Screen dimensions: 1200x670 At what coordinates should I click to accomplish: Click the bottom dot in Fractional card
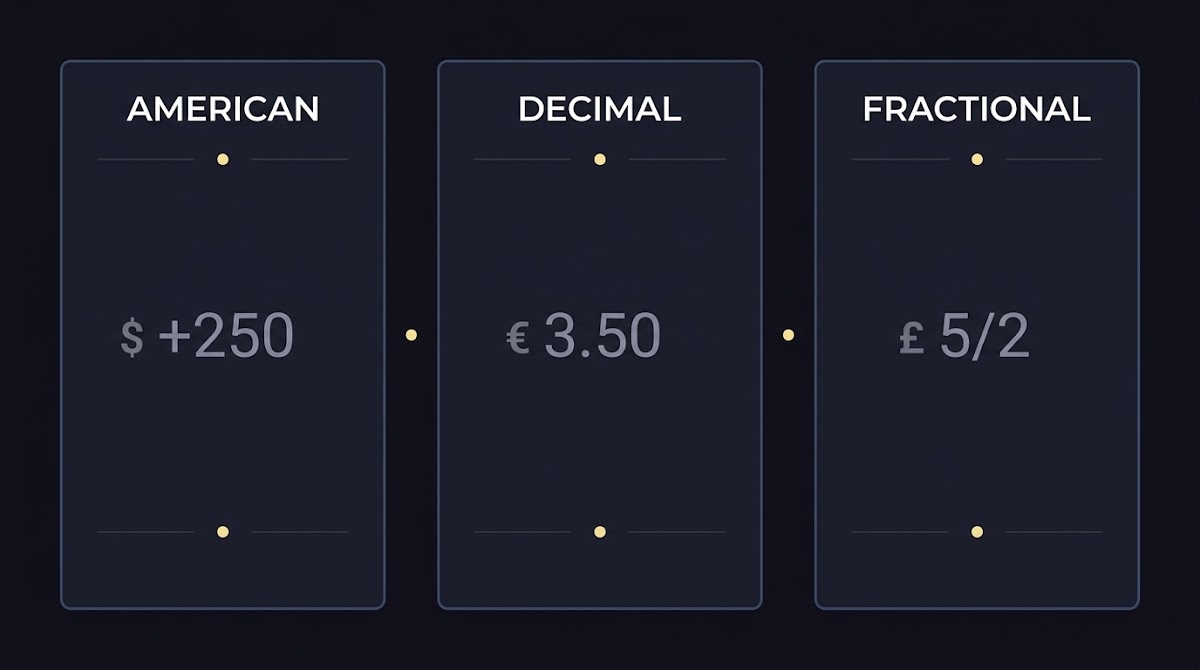pos(977,532)
